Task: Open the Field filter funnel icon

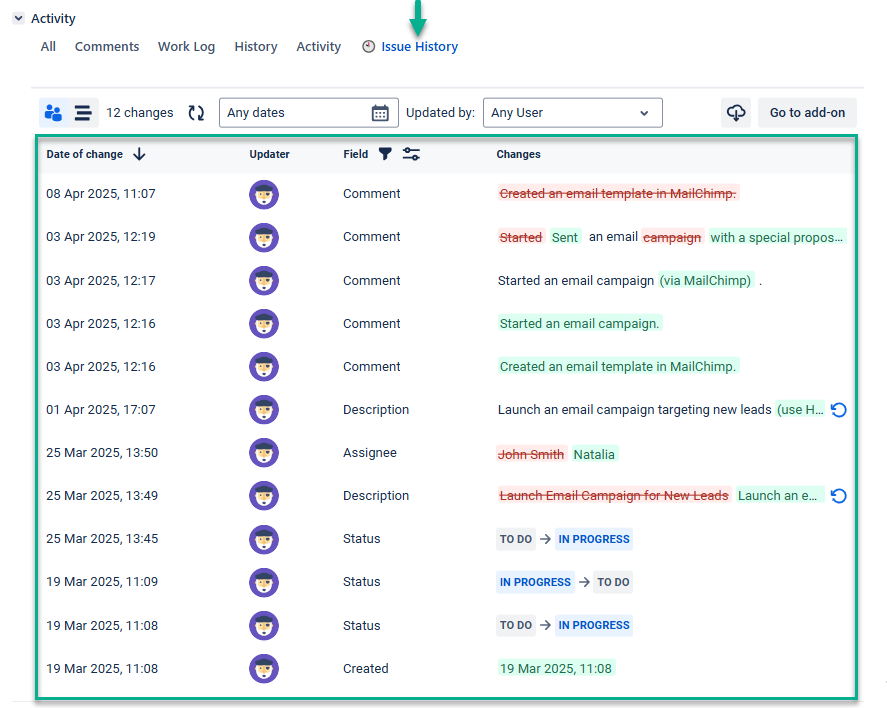Action: pyautogui.click(x=385, y=154)
